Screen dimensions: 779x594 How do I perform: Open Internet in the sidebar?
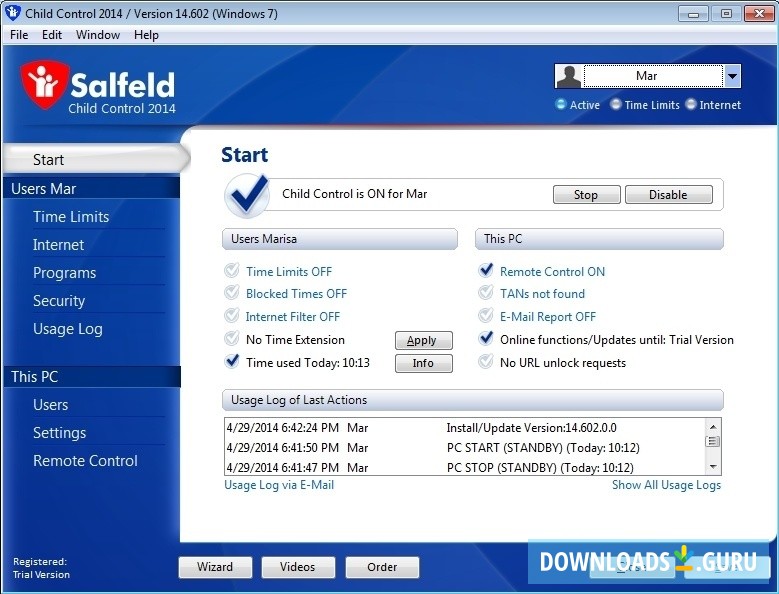[58, 244]
